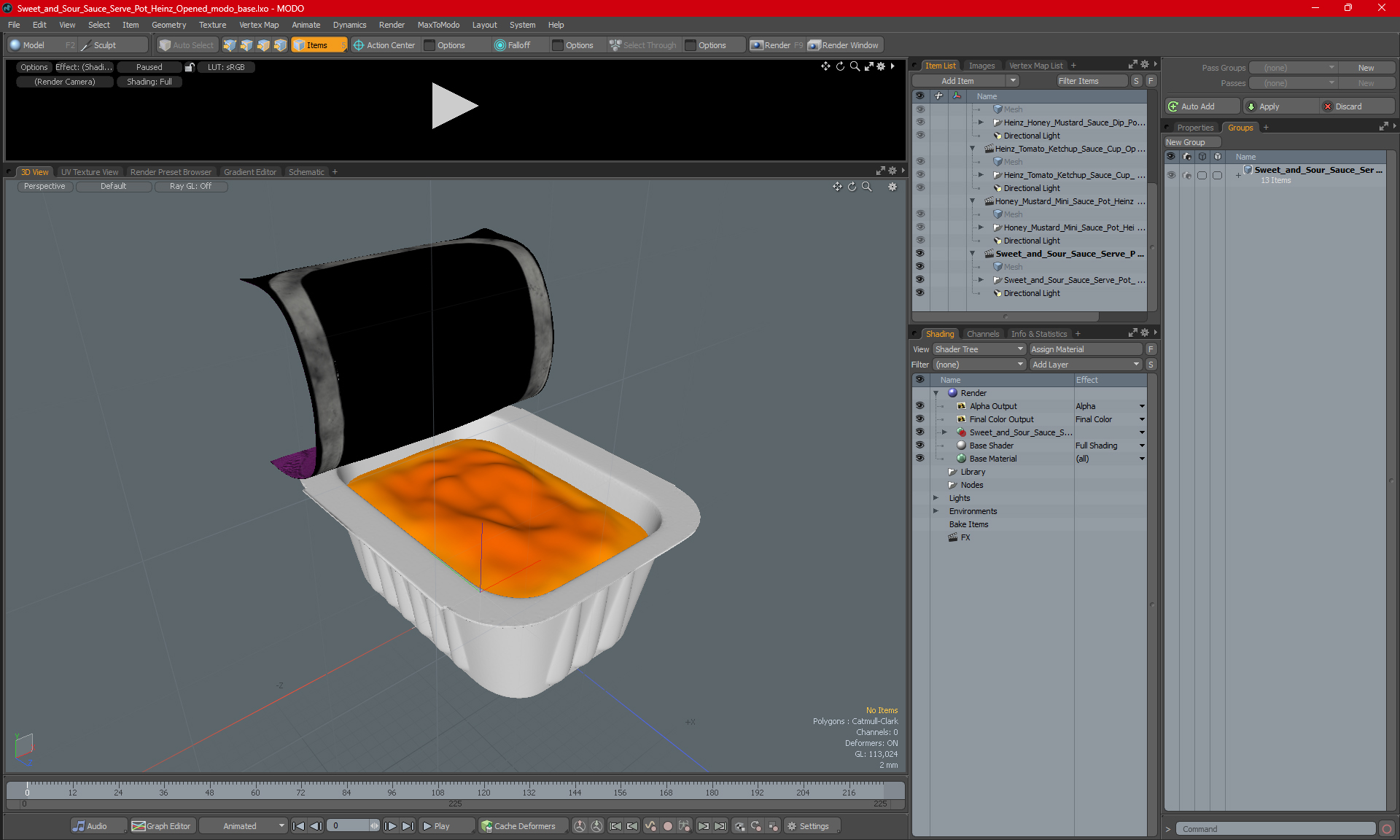Click the New Group button

tap(1186, 142)
